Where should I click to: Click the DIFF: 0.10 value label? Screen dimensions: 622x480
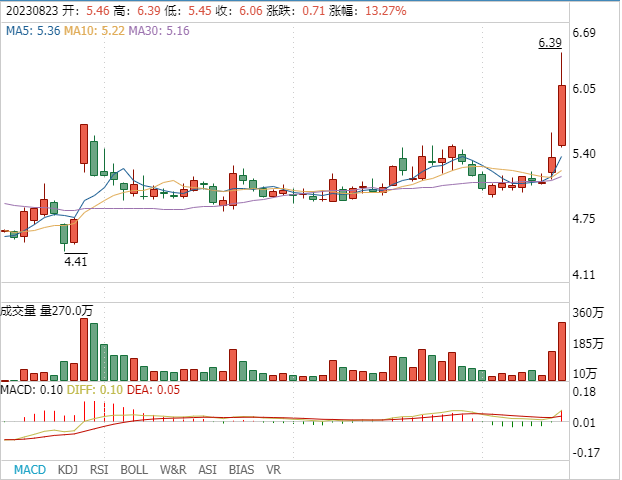[95, 390]
